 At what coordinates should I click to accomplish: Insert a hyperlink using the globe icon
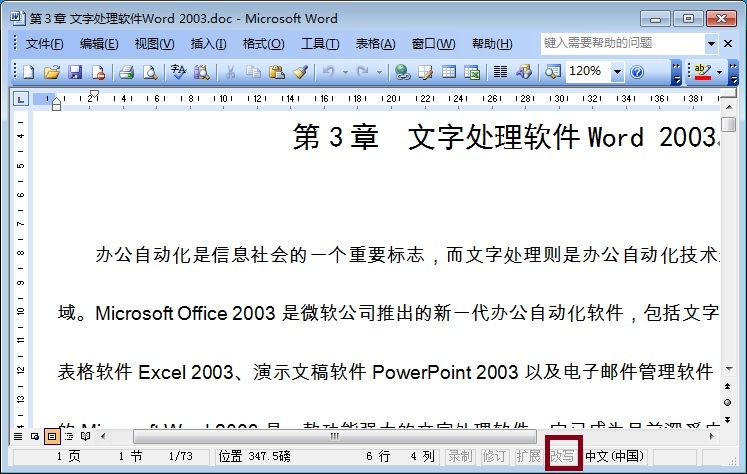(x=403, y=72)
